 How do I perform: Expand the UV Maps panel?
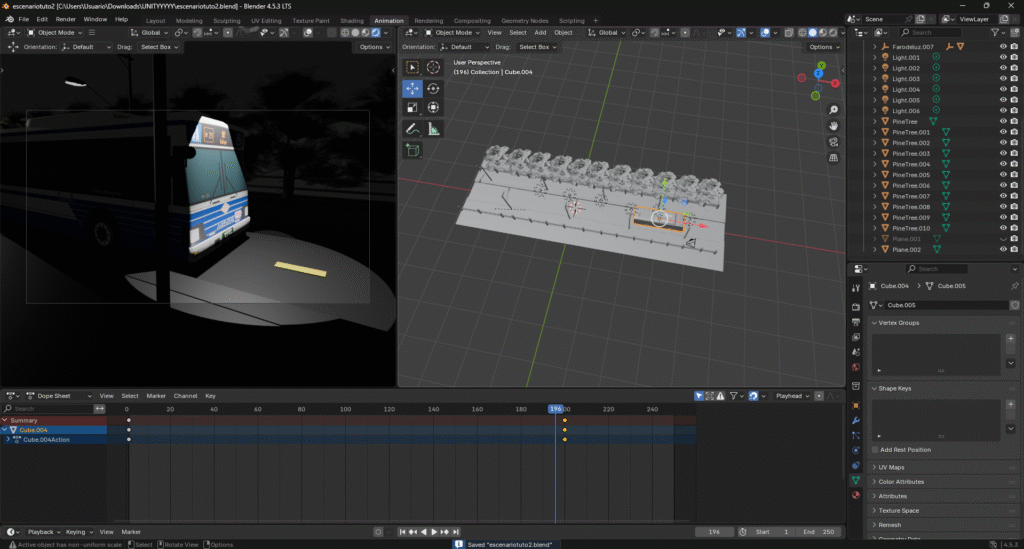tap(891, 467)
